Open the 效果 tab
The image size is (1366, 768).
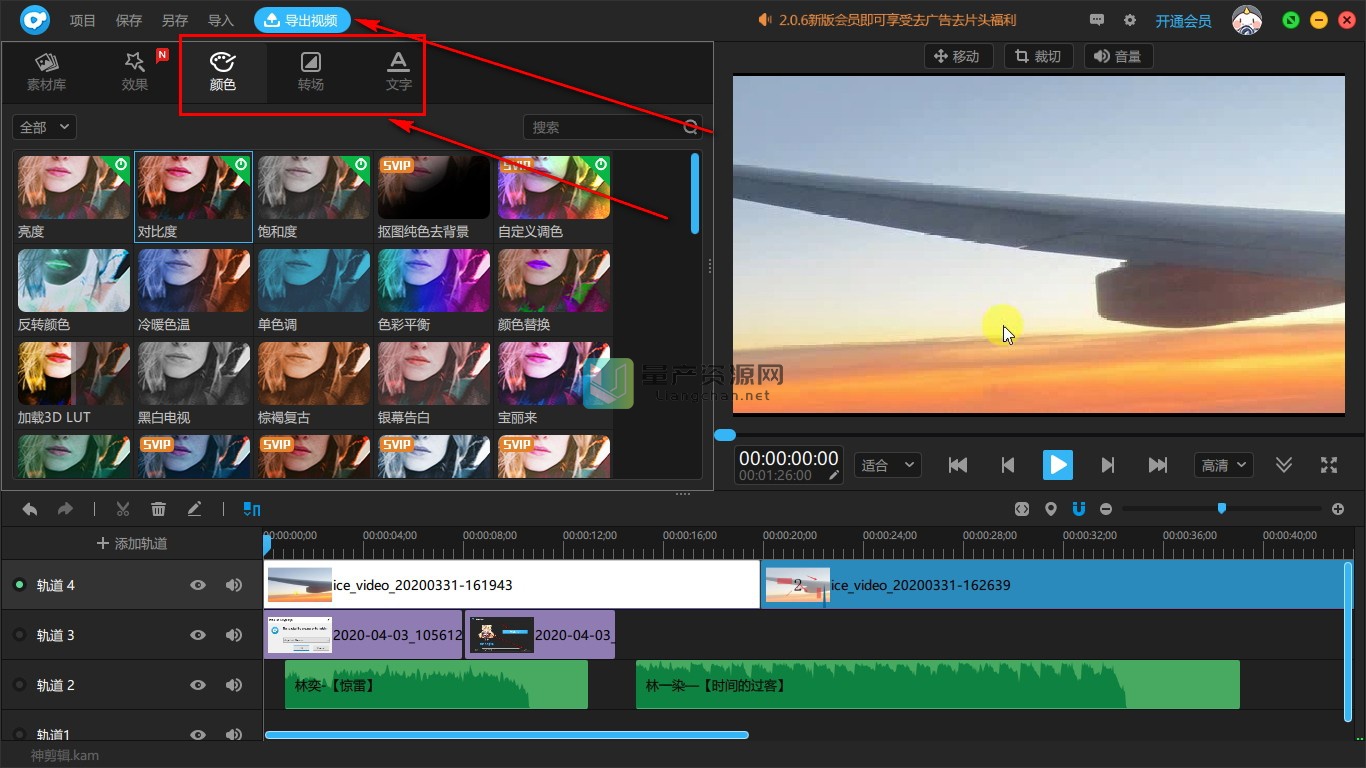point(135,72)
